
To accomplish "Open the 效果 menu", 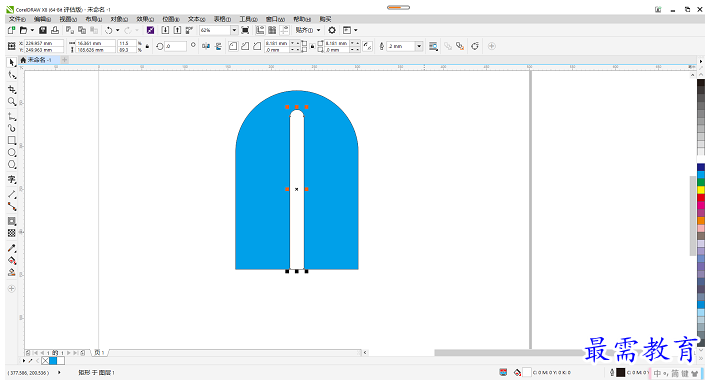I will [x=145, y=19].
